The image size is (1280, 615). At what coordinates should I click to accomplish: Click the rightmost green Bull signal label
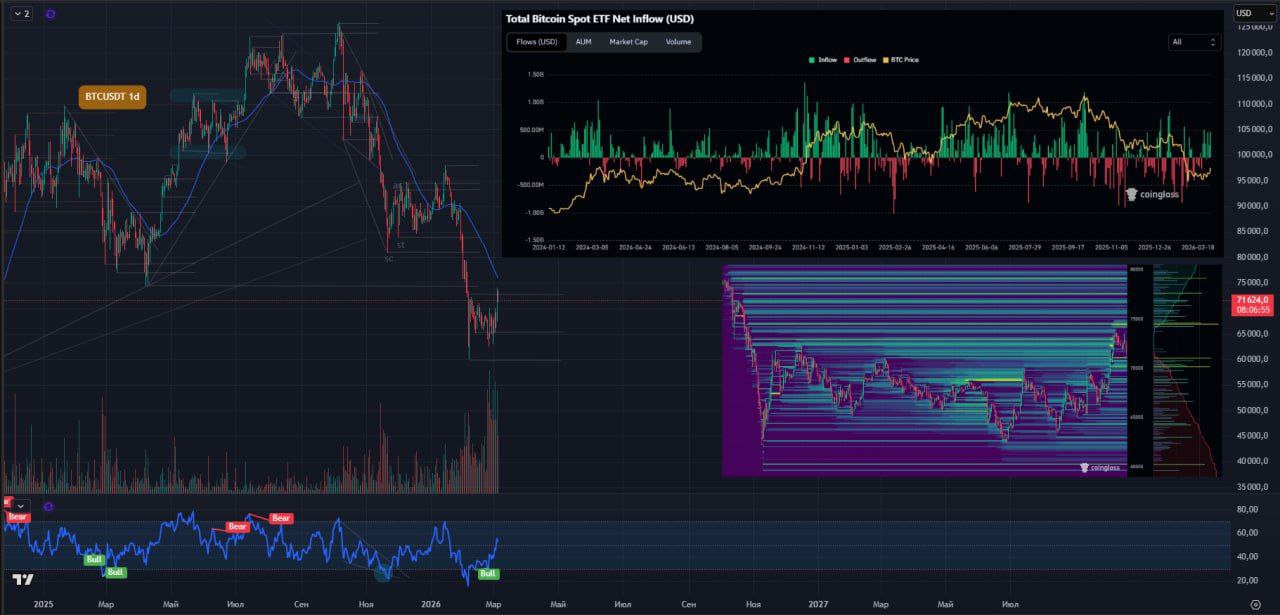click(x=488, y=573)
